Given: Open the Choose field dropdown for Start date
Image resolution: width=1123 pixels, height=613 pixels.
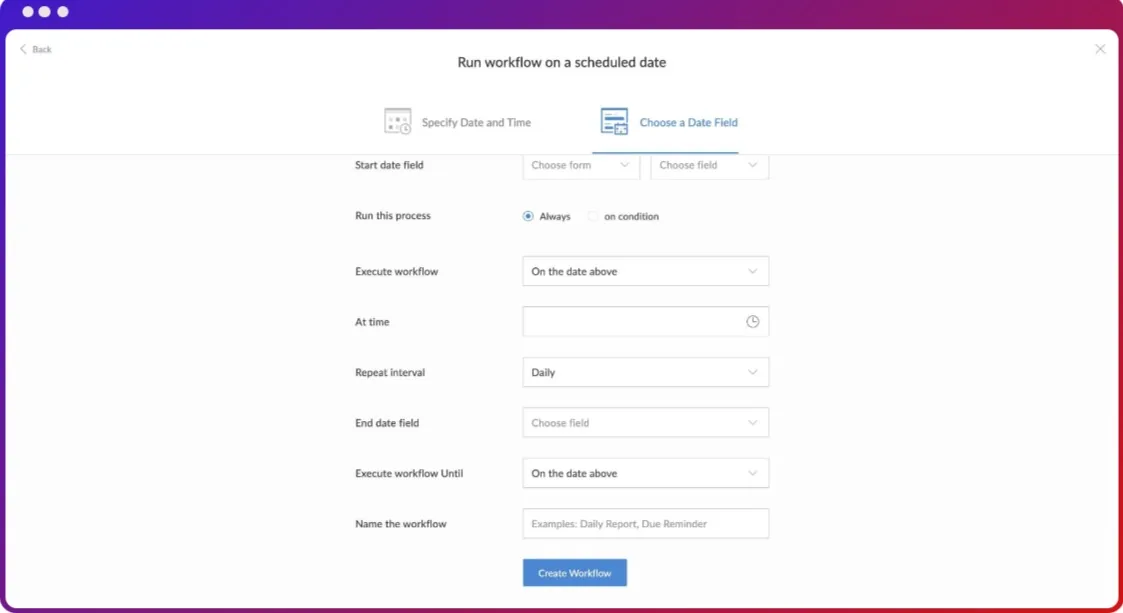Looking at the screenshot, I should tap(709, 165).
